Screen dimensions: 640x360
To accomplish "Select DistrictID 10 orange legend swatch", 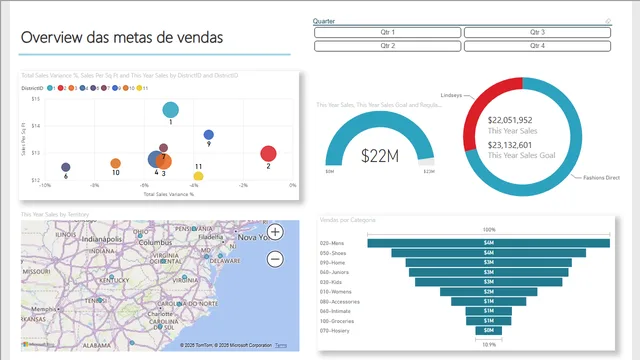I will [126, 88].
